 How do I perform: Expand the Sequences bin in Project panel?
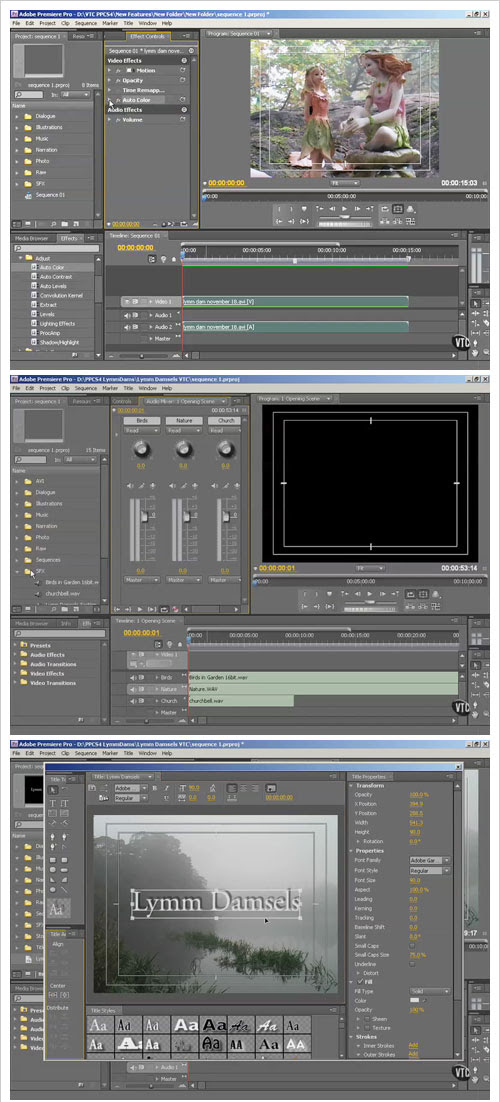[x=18, y=560]
